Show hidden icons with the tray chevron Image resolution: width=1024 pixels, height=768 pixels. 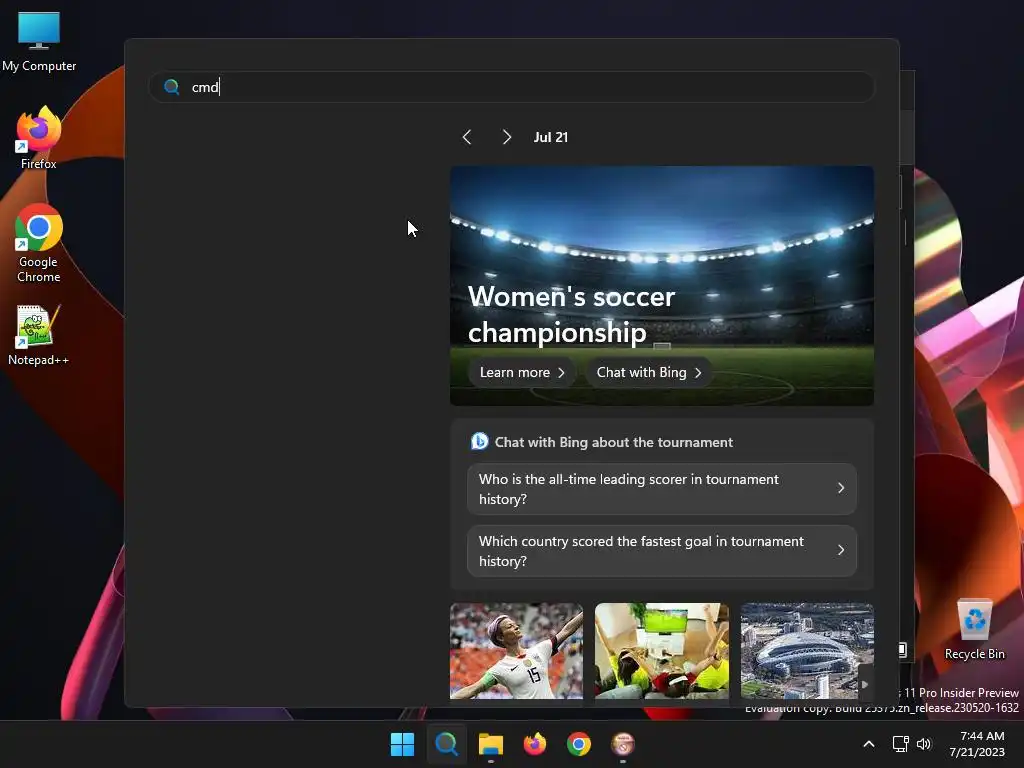point(869,744)
